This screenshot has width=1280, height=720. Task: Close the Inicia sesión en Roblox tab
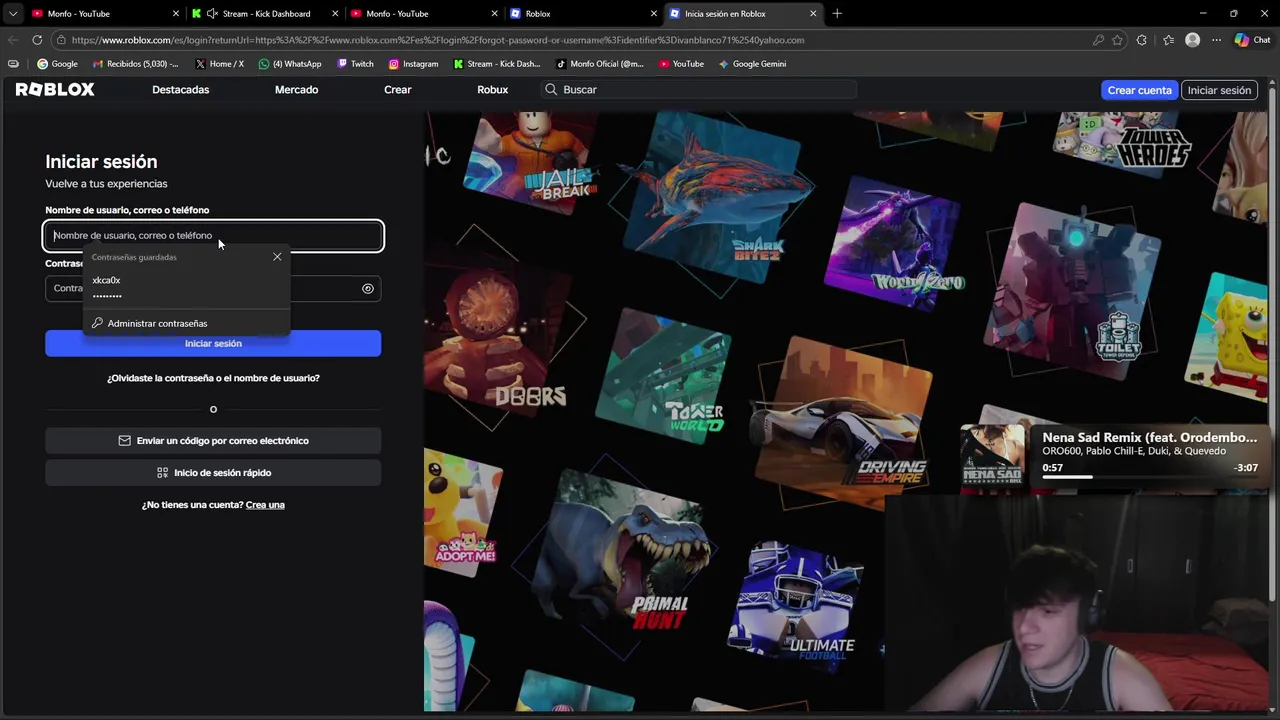(813, 14)
